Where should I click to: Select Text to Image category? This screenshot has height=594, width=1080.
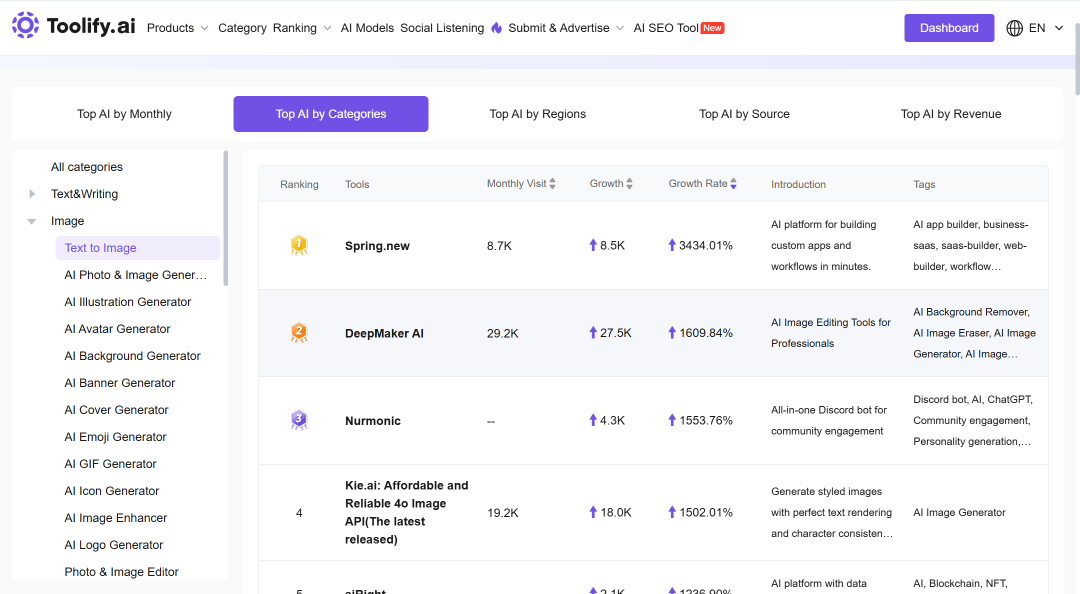click(x=137, y=248)
